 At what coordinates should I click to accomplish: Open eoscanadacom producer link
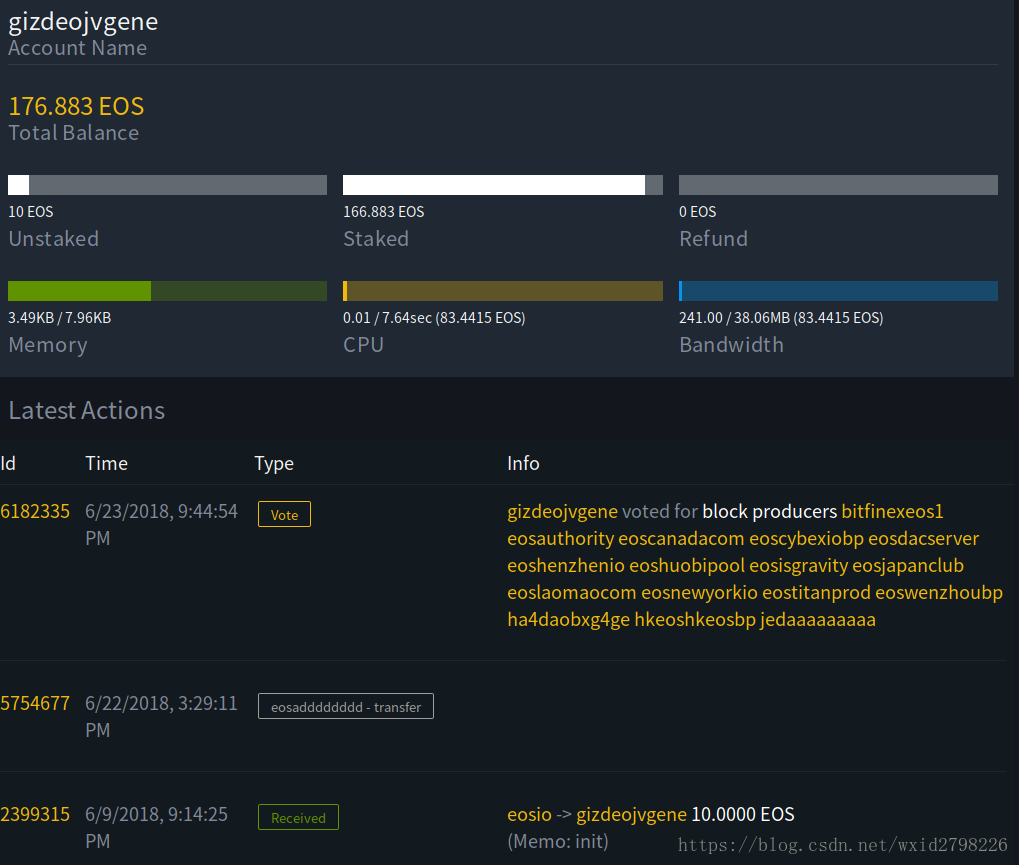click(681, 539)
